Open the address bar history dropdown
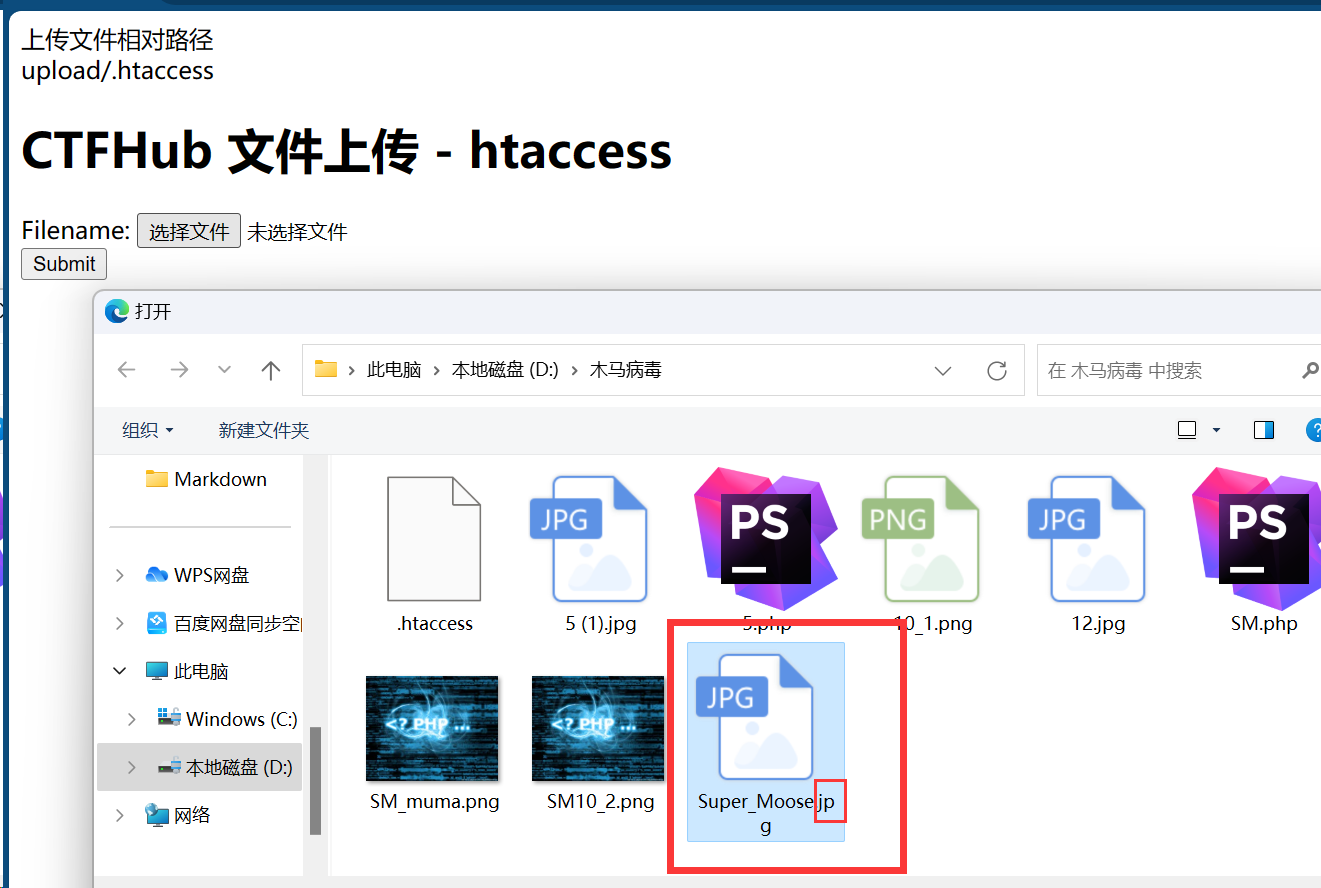The height and width of the screenshot is (888, 1321). [x=942, y=371]
